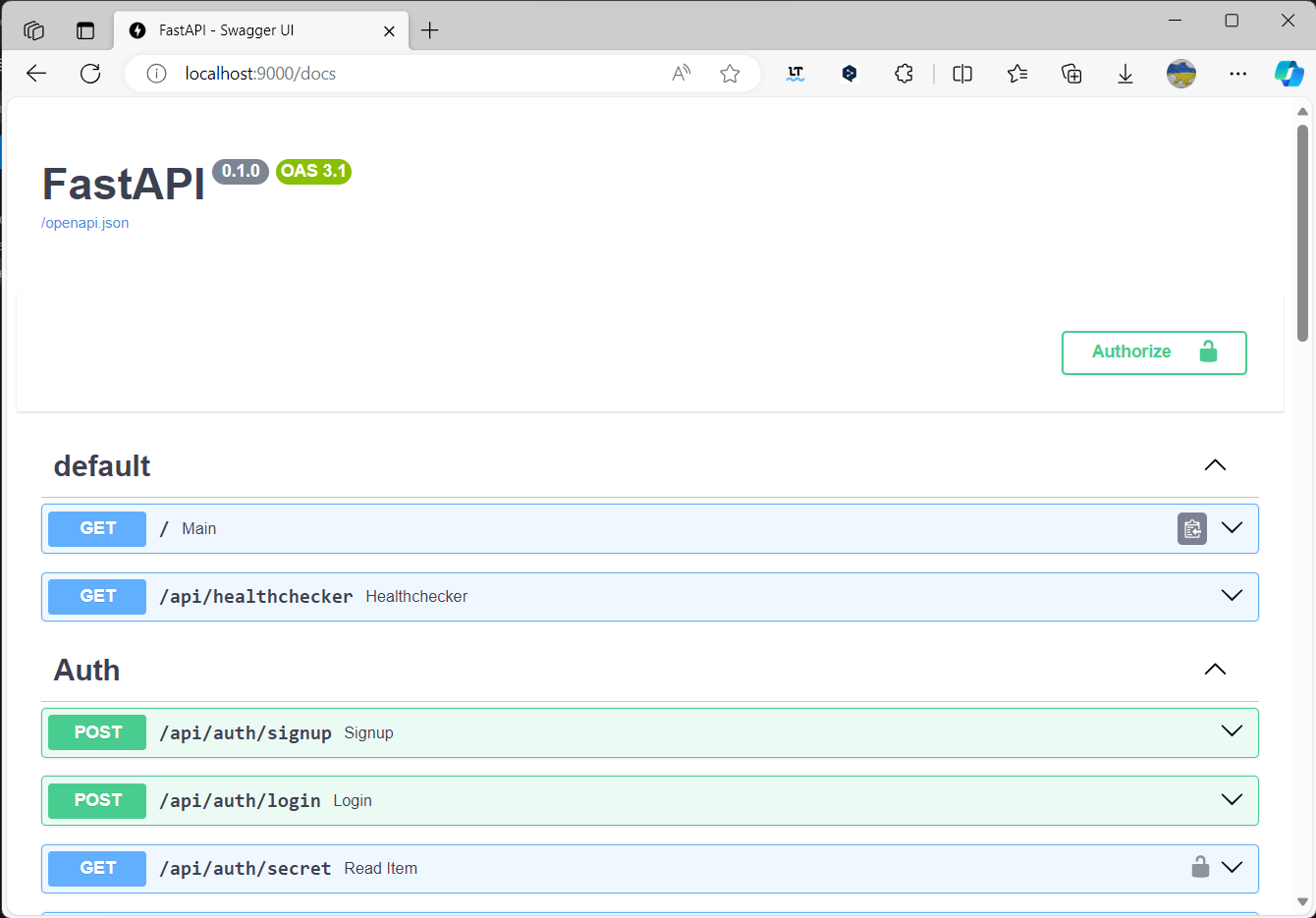This screenshot has width=1316, height=918.
Task: Minimize the browser window
Action: [x=1176, y=21]
